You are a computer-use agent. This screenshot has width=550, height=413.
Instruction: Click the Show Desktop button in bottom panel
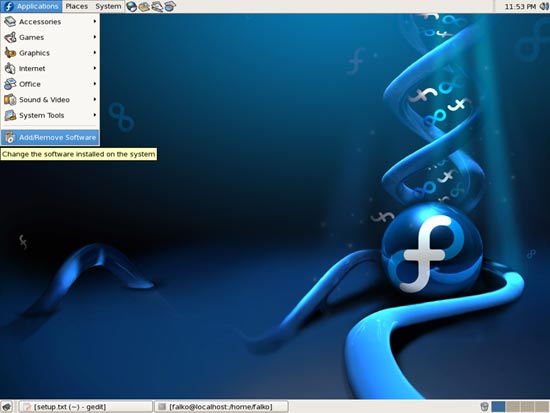click(7, 407)
